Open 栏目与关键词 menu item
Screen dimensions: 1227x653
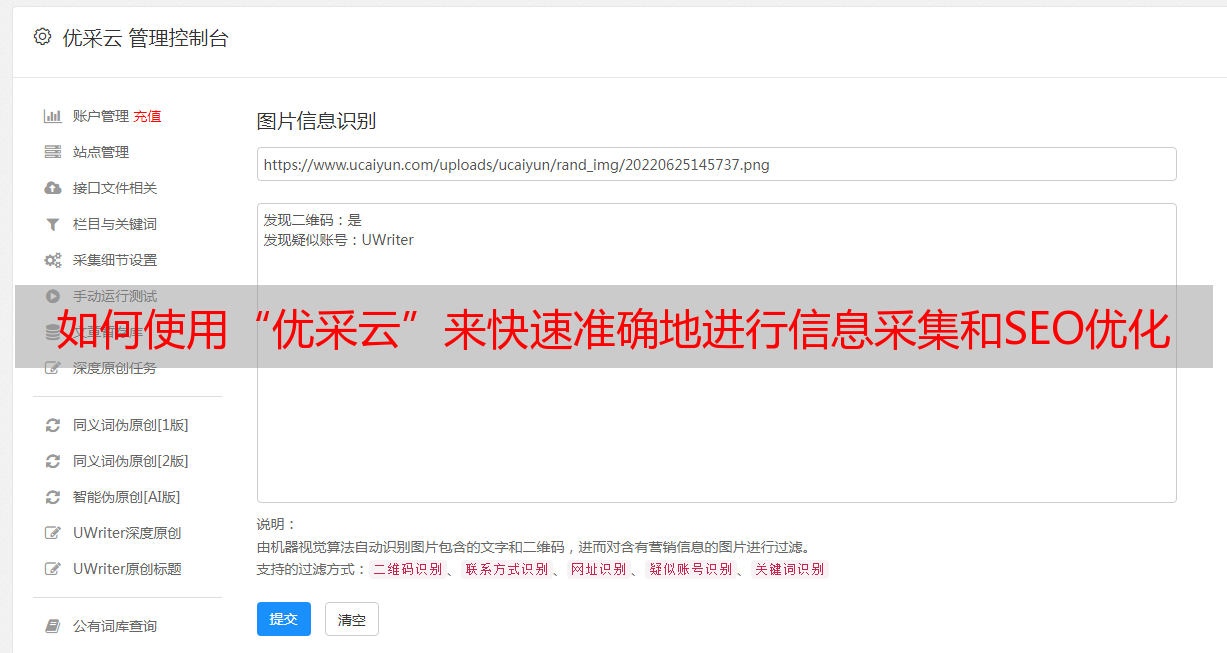pyautogui.click(x=115, y=224)
